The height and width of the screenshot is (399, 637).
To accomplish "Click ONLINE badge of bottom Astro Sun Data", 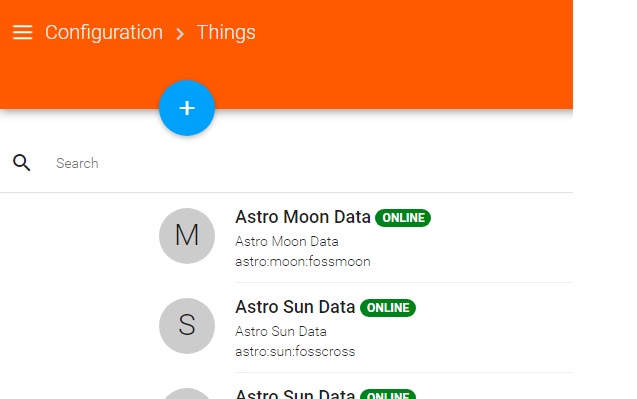I will [x=388, y=394].
